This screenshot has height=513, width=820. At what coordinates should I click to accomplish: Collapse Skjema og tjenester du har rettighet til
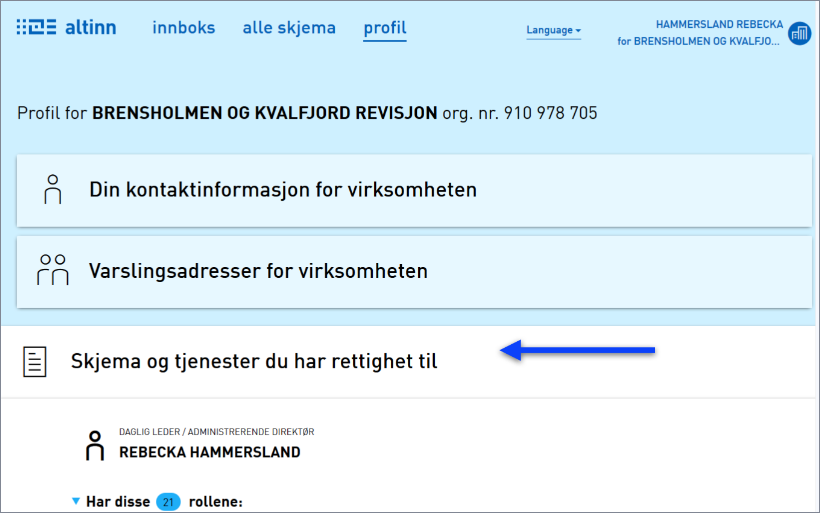pos(408,361)
